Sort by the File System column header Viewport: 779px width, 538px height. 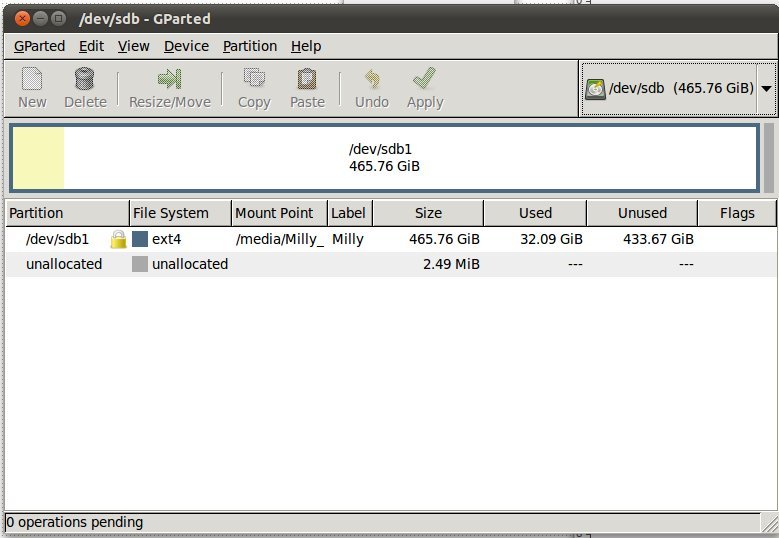click(x=180, y=213)
